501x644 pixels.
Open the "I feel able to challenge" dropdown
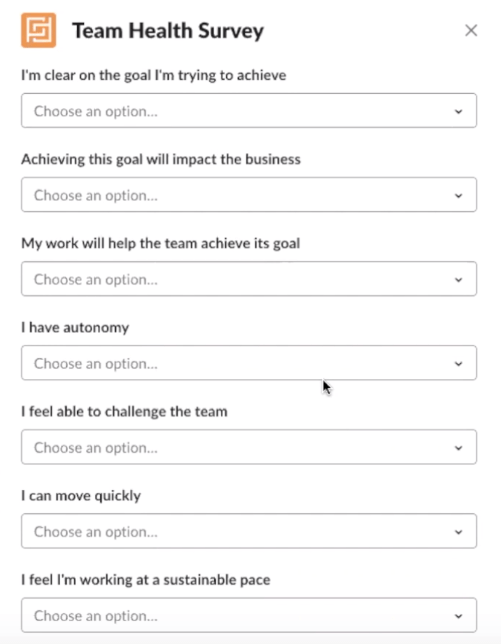pyautogui.click(x=249, y=447)
